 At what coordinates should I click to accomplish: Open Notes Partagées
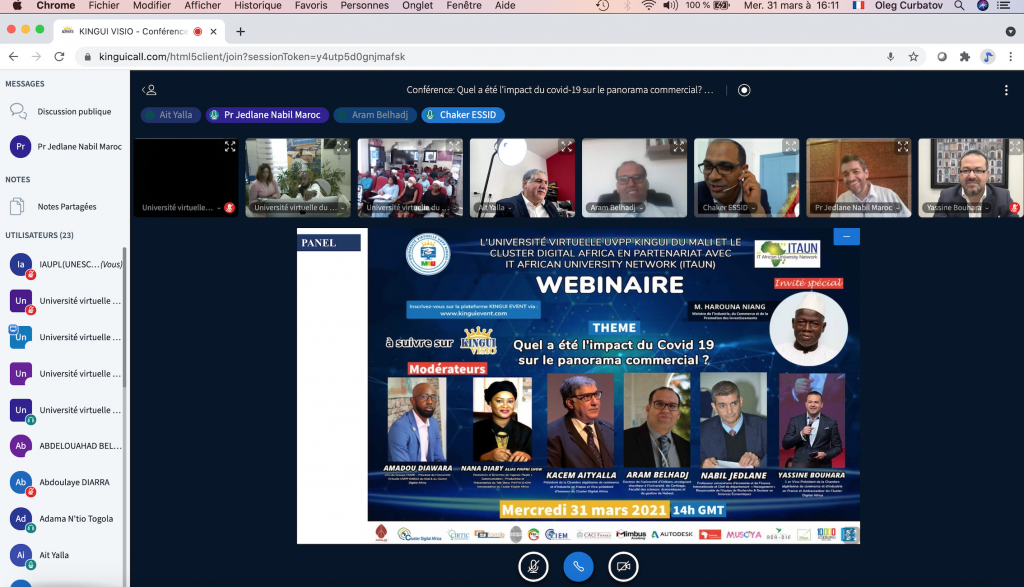pyautogui.click(x=64, y=206)
